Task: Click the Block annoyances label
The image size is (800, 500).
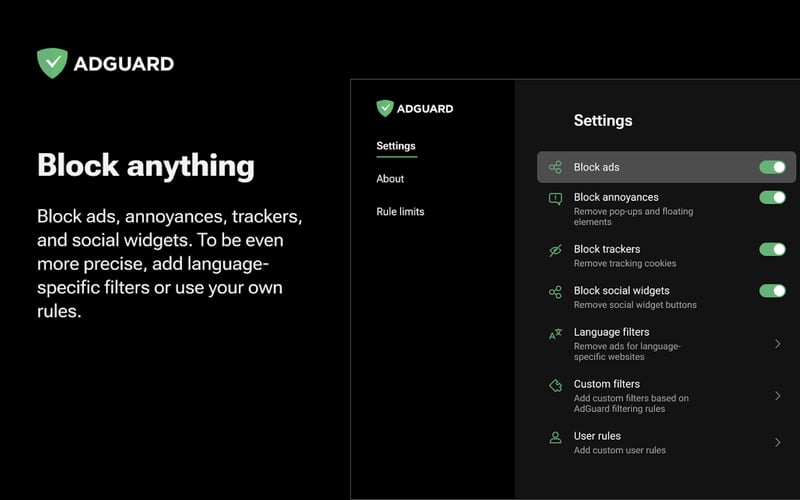Action: (616, 197)
